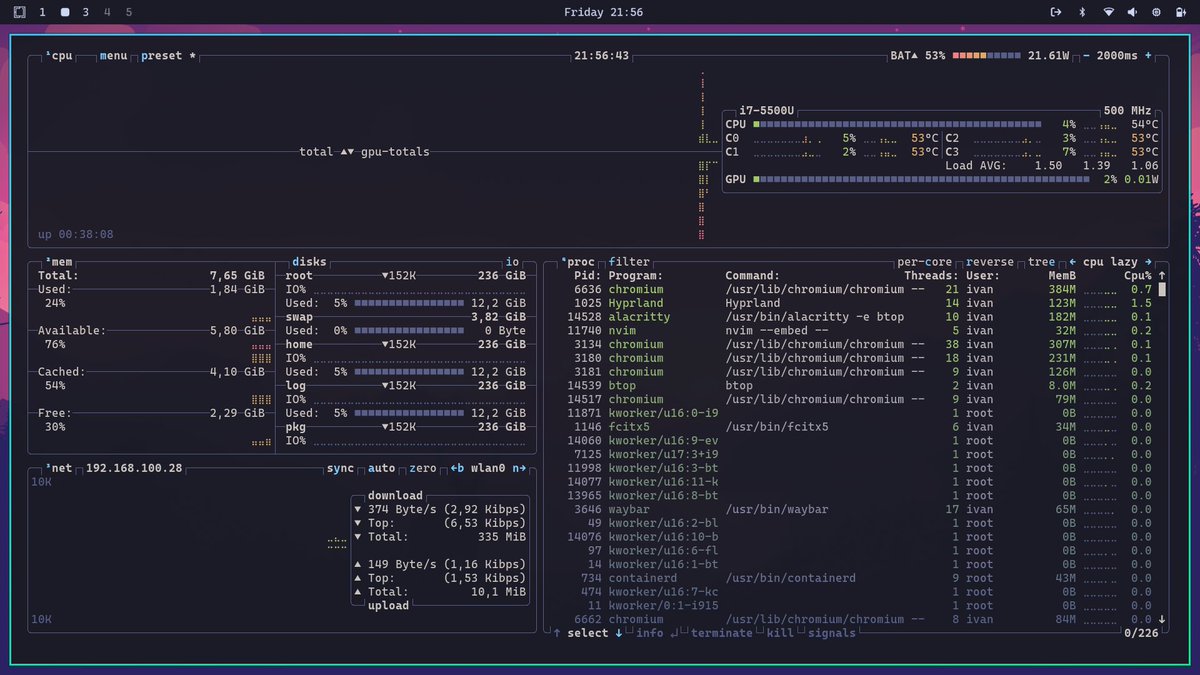Switch to workspace 1

(x=42, y=12)
